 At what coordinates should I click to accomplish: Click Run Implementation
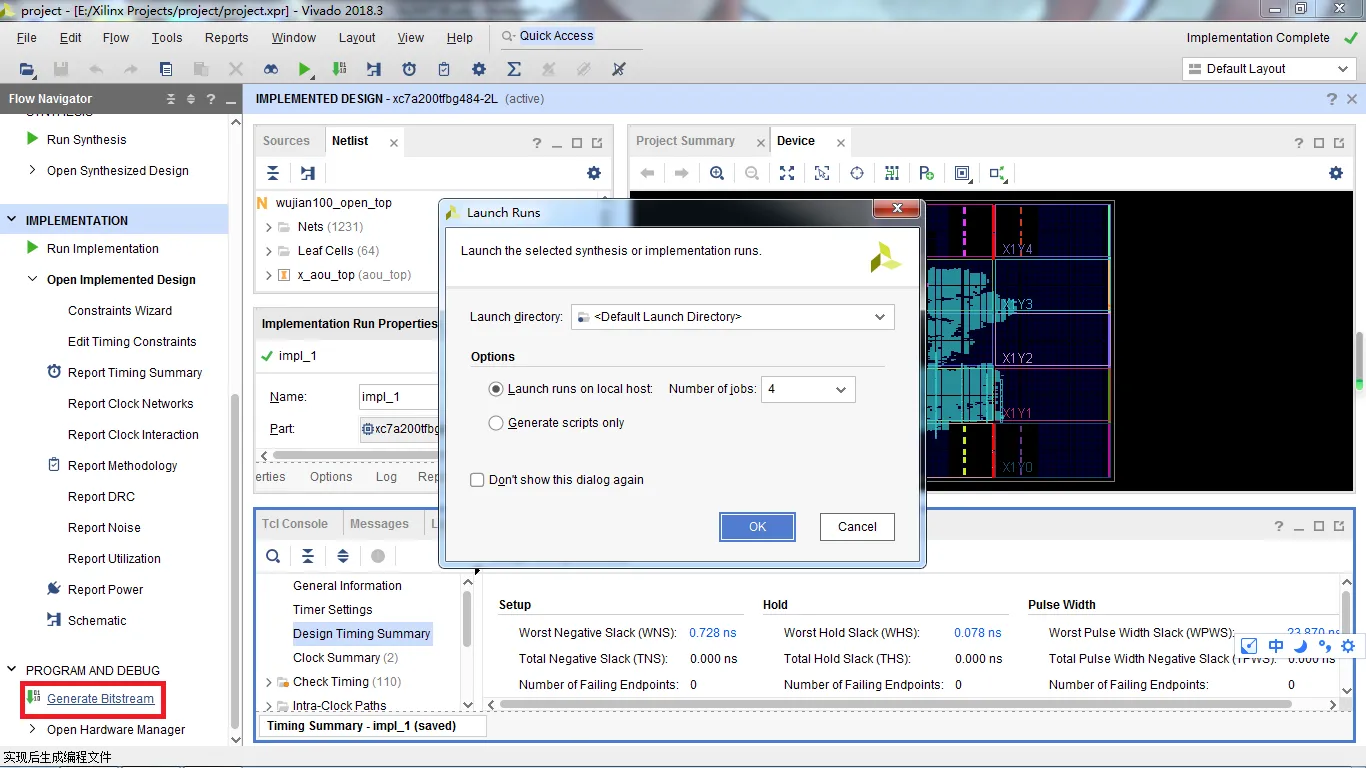(x=103, y=249)
